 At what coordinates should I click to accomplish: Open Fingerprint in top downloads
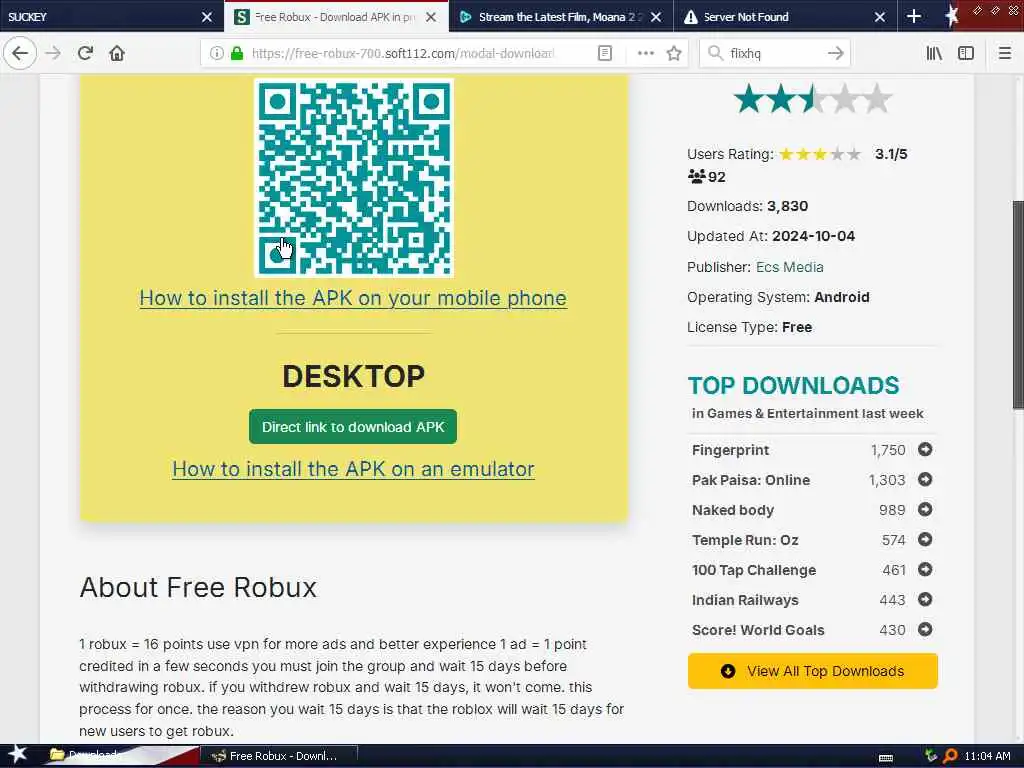[730, 450]
